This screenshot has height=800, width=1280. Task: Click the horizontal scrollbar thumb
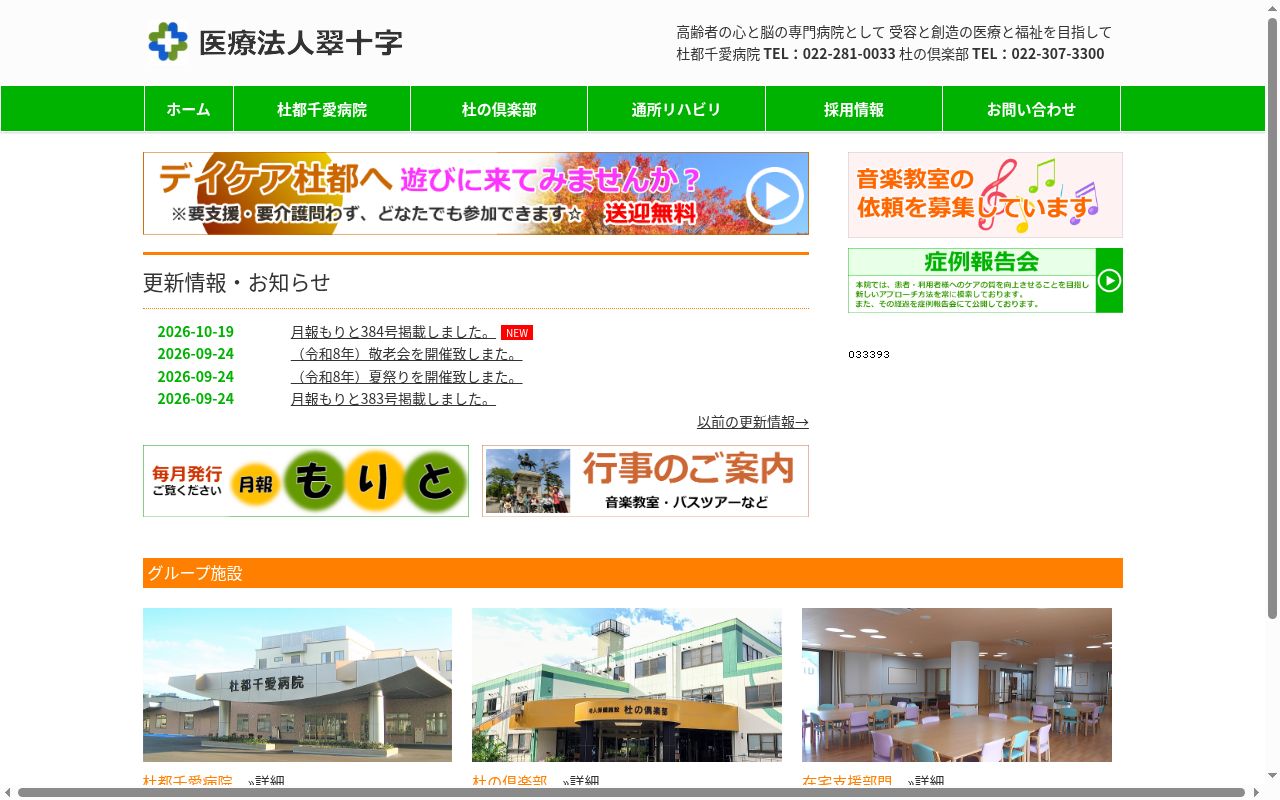click(631, 793)
